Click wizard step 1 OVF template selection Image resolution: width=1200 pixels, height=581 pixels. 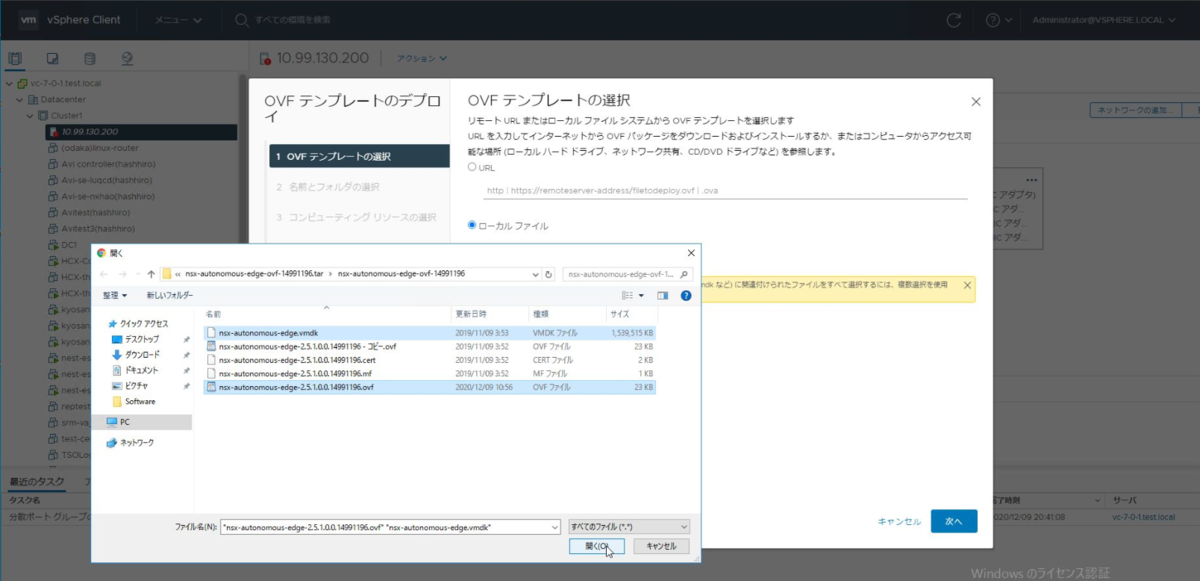coord(358,157)
